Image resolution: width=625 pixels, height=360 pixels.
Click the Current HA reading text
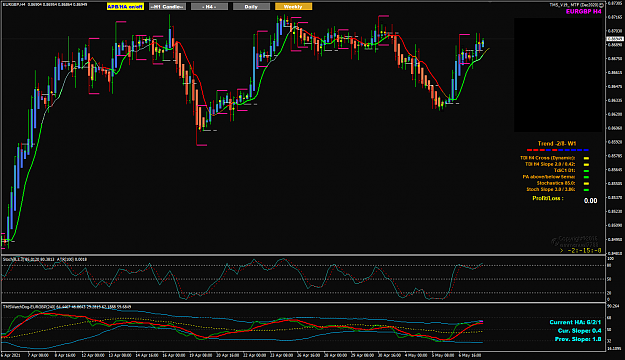pyautogui.click(x=575, y=322)
